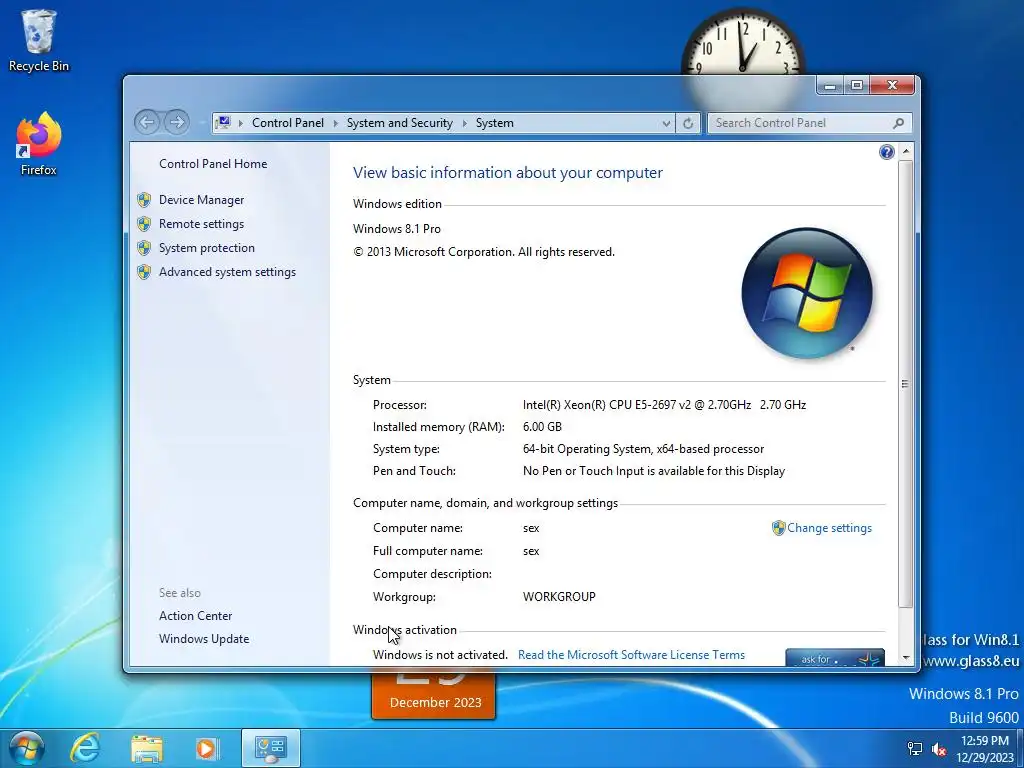The image size is (1024, 768).
Task: Click View basic information heading
Action: 507,173
